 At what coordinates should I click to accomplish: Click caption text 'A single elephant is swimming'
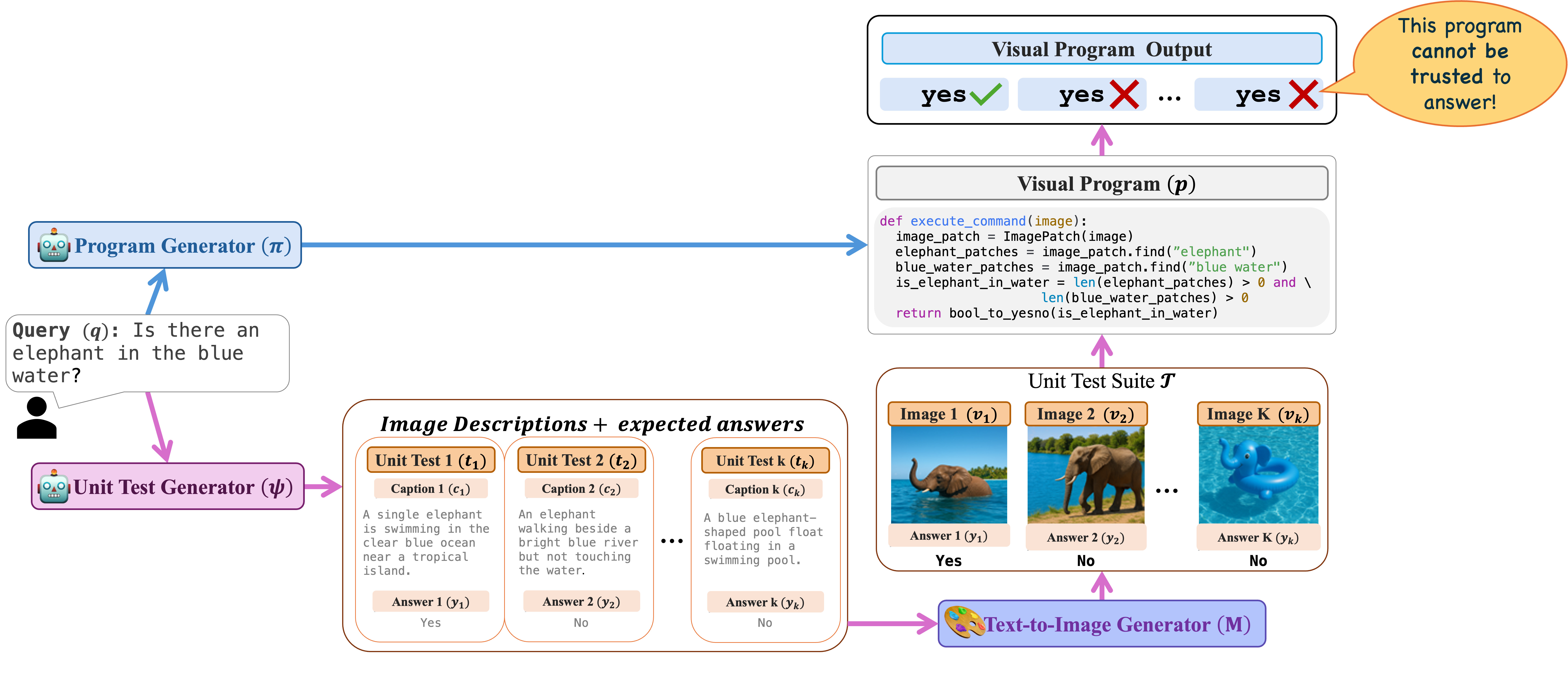(x=426, y=543)
